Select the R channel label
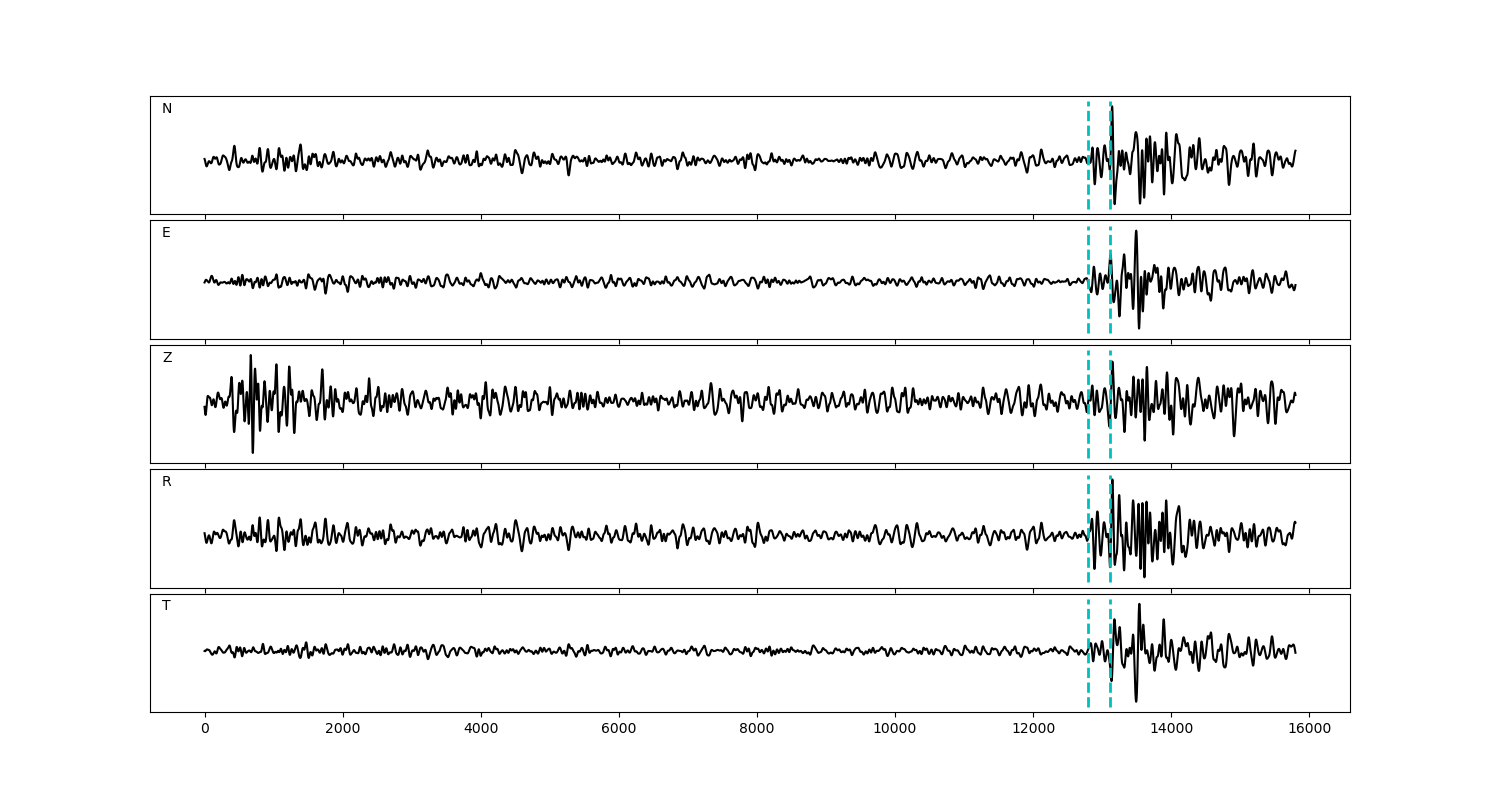 167,482
